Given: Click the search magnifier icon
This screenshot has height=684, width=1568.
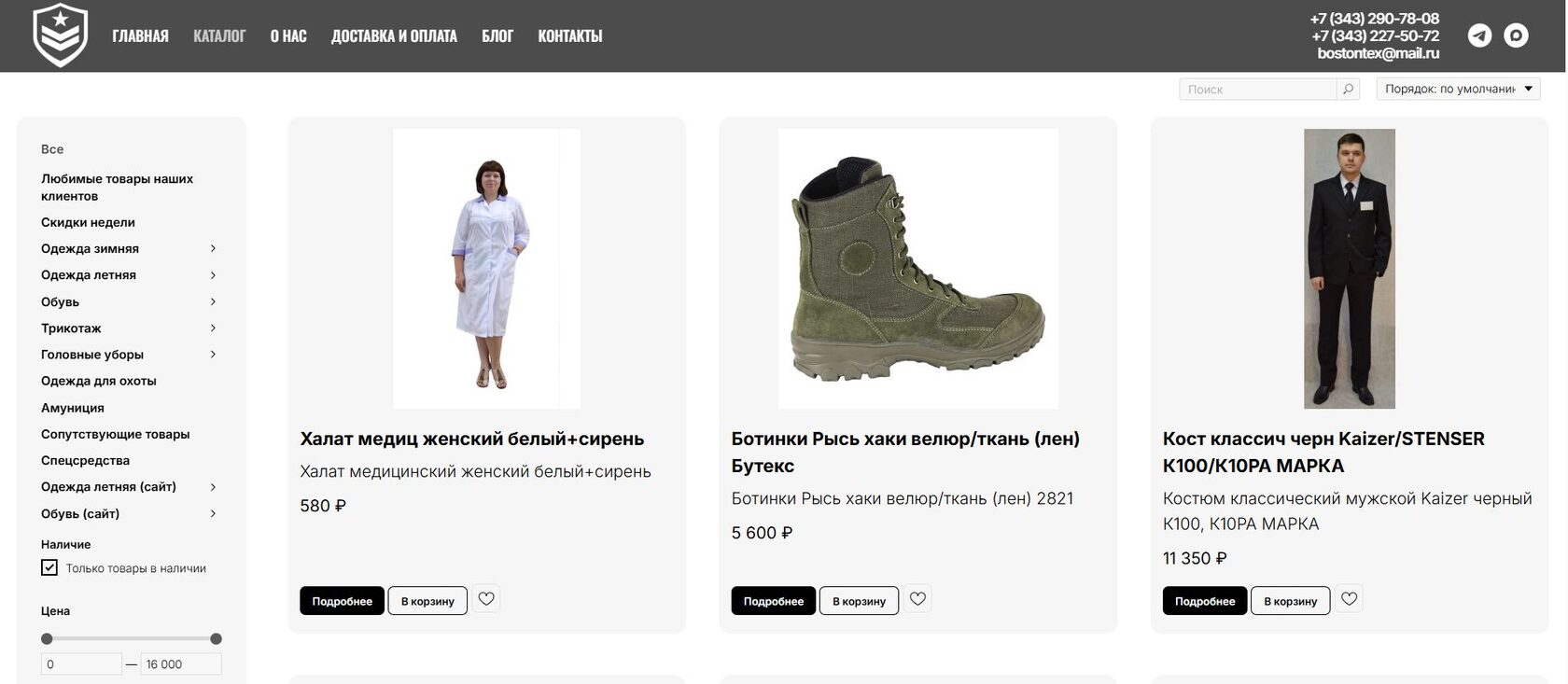Looking at the screenshot, I should (x=1348, y=89).
